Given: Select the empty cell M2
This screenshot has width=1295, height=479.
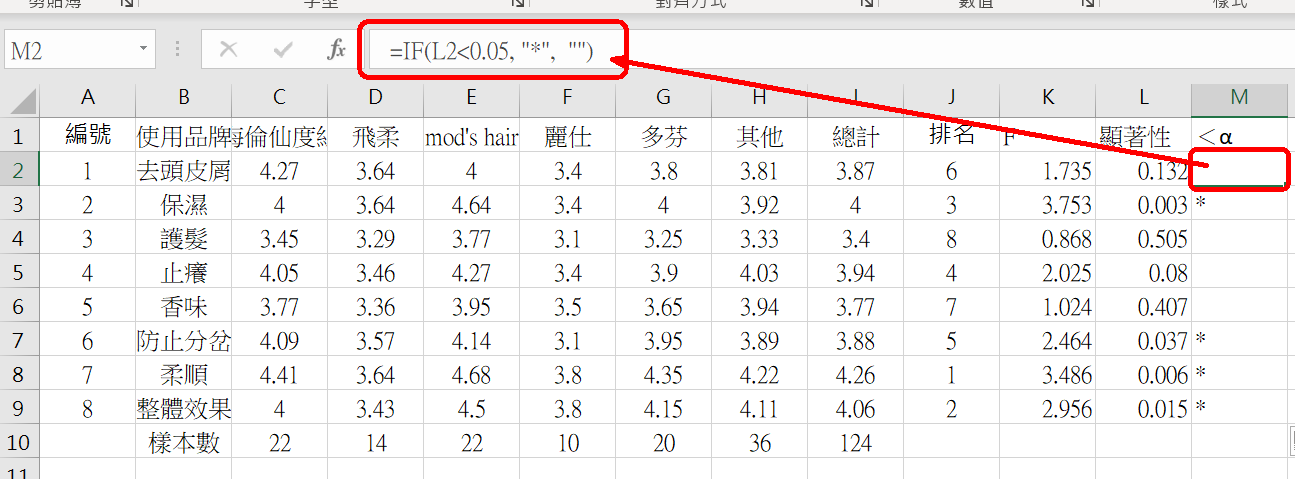Looking at the screenshot, I should (1239, 171).
